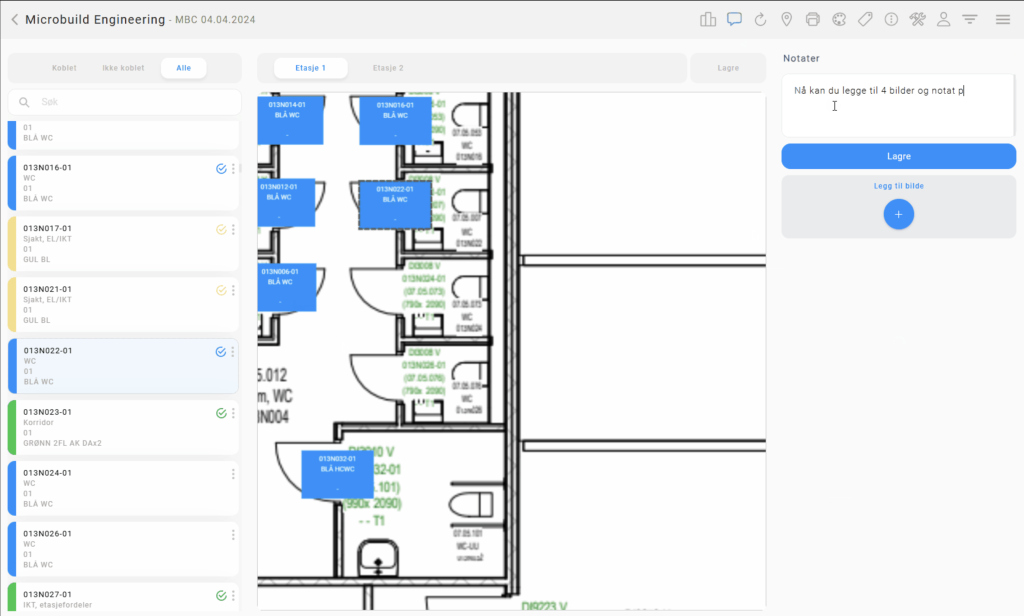
Task: Click the blue 013N006-01 tag on the floor plan
Action: point(287,287)
